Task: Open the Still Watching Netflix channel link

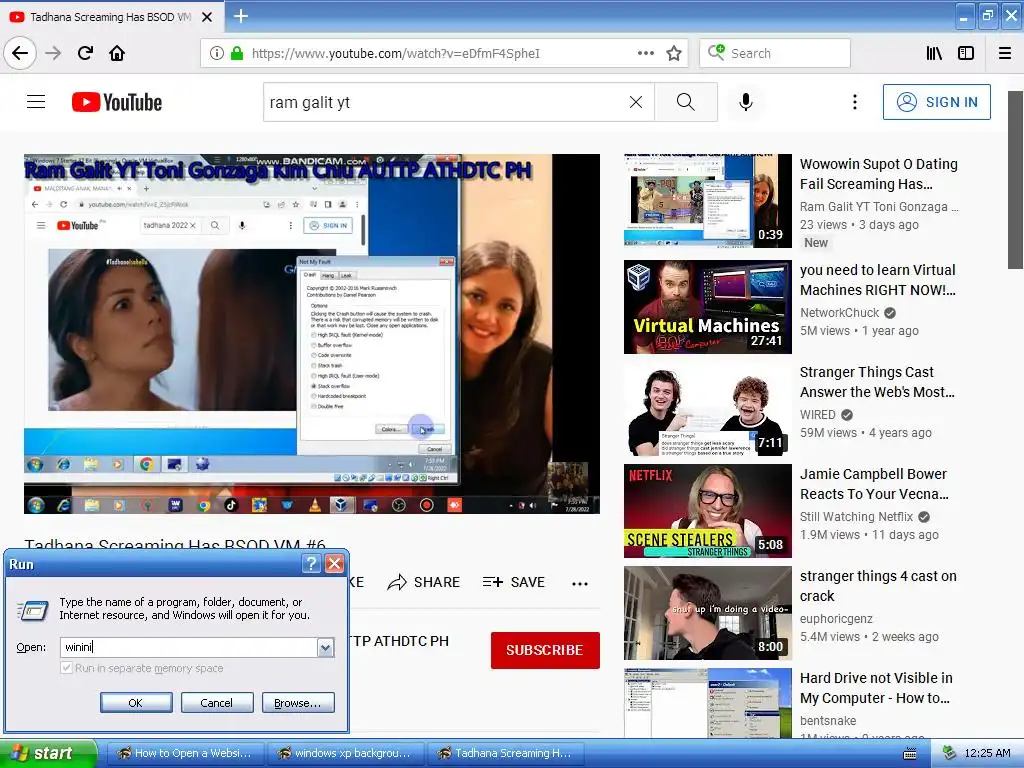Action: (x=856, y=517)
